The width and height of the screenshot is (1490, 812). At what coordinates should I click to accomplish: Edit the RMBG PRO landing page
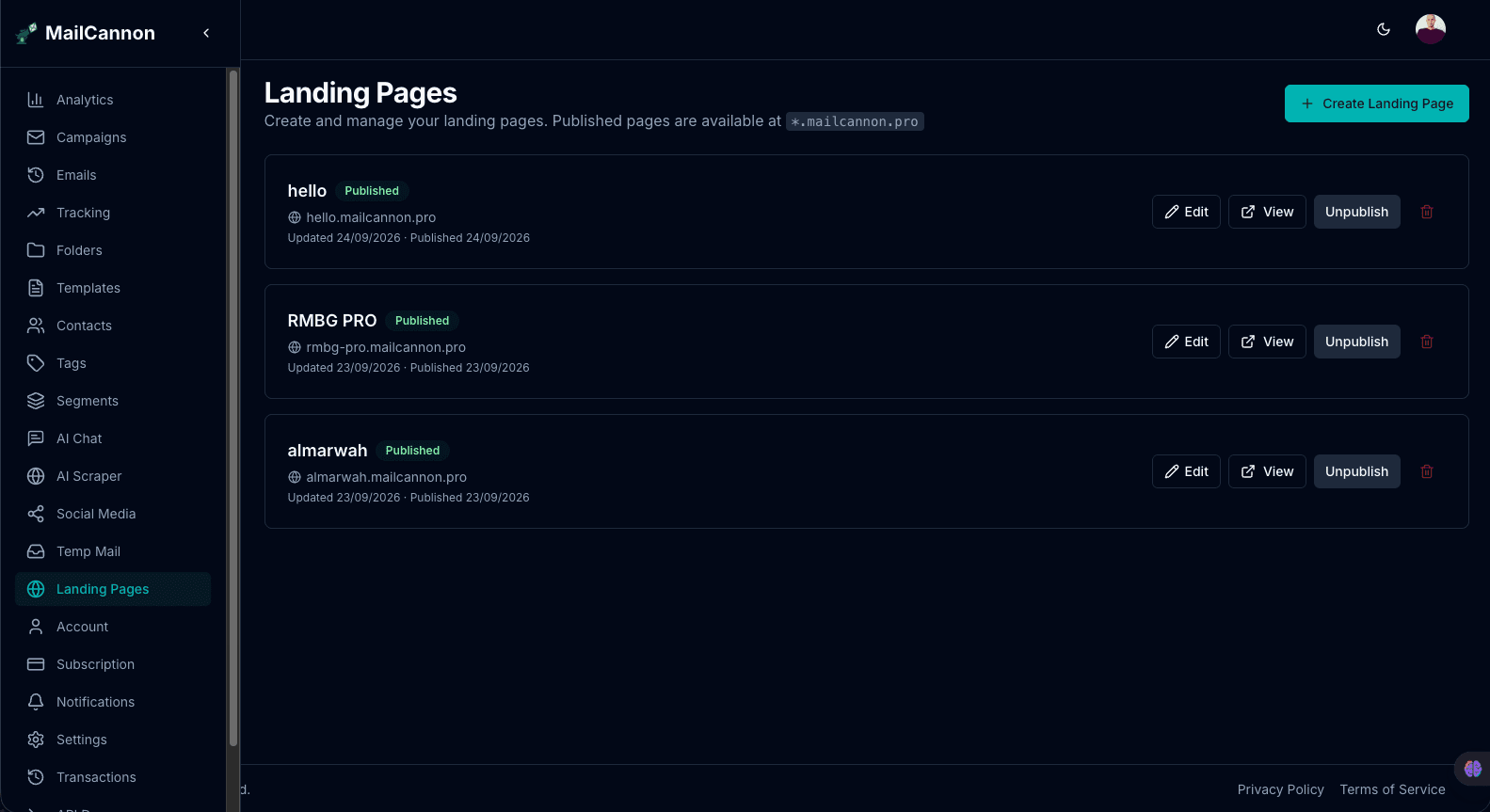tap(1186, 342)
